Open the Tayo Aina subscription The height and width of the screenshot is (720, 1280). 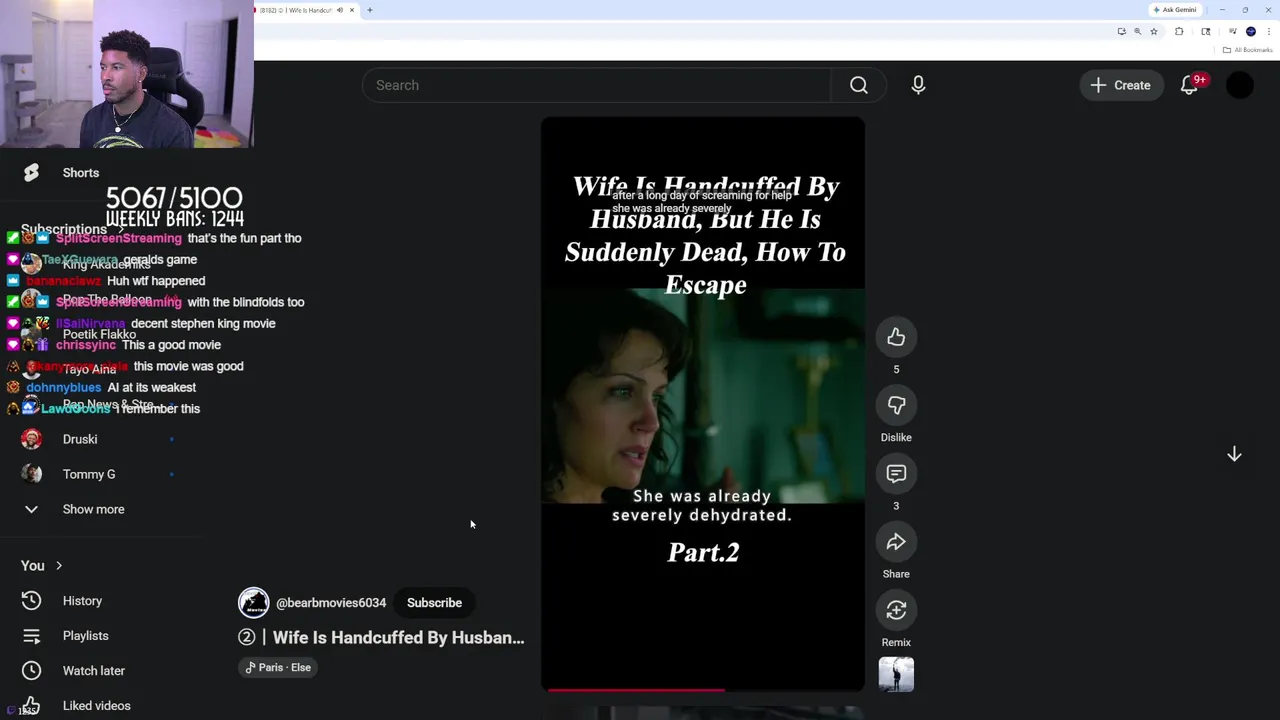tap(89, 369)
